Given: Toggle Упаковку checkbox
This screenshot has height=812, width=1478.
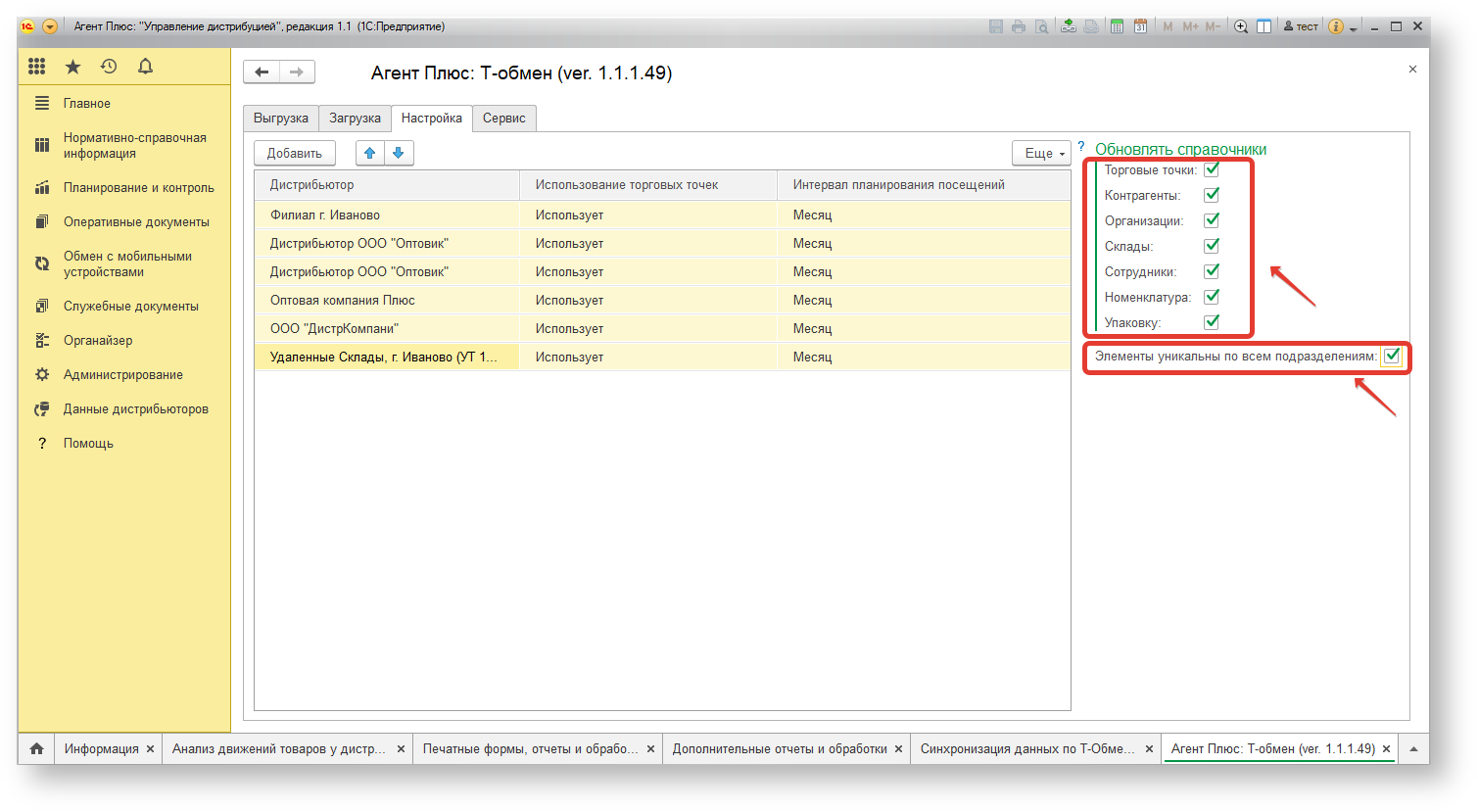Looking at the screenshot, I should pos(1212,321).
